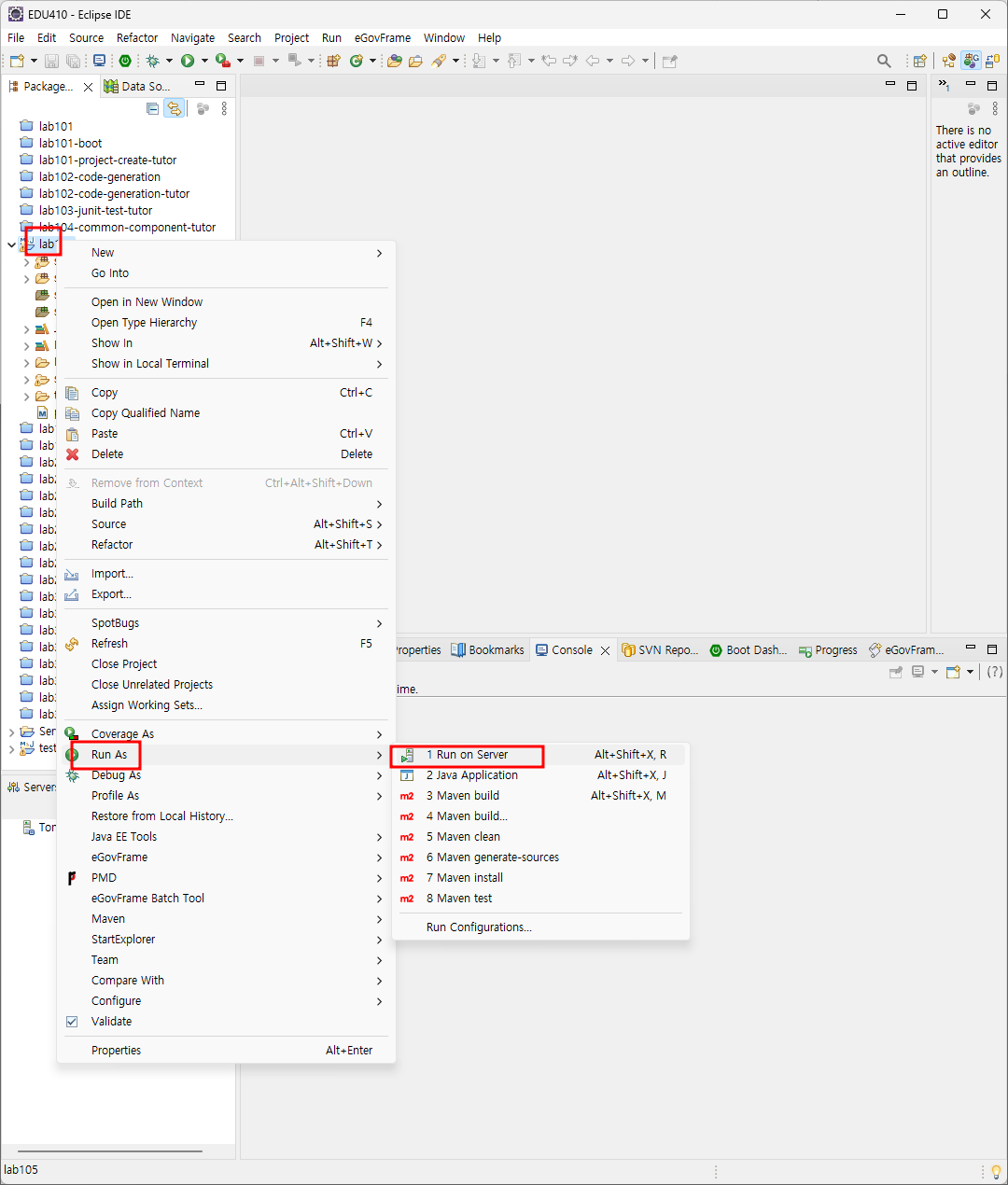The height and width of the screenshot is (1185, 1008).
Task: Close the Console tab with its X
Action: (605, 651)
